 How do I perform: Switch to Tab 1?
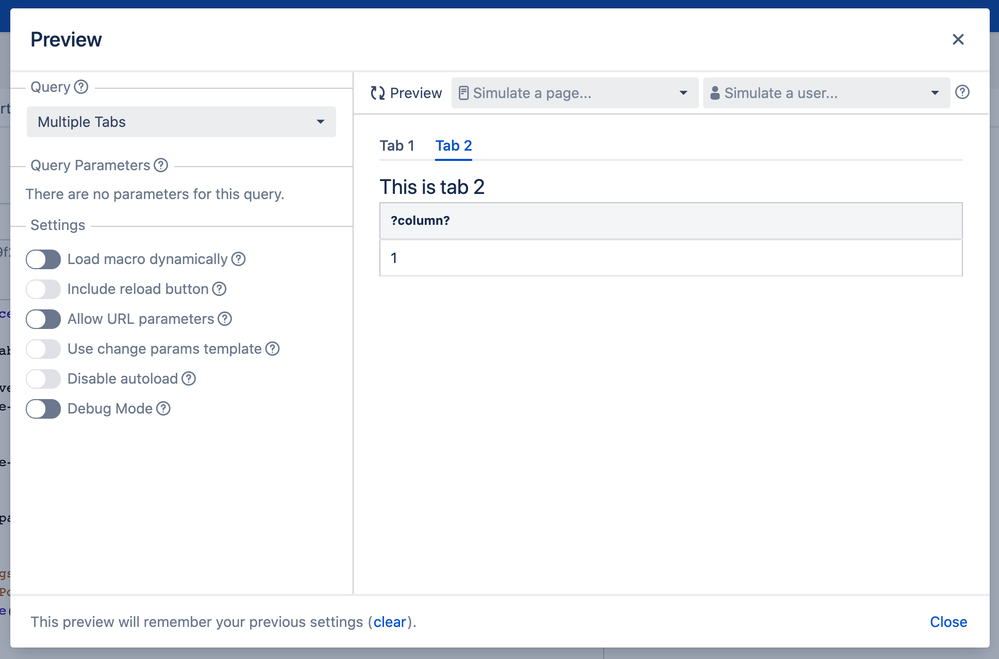coord(397,146)
